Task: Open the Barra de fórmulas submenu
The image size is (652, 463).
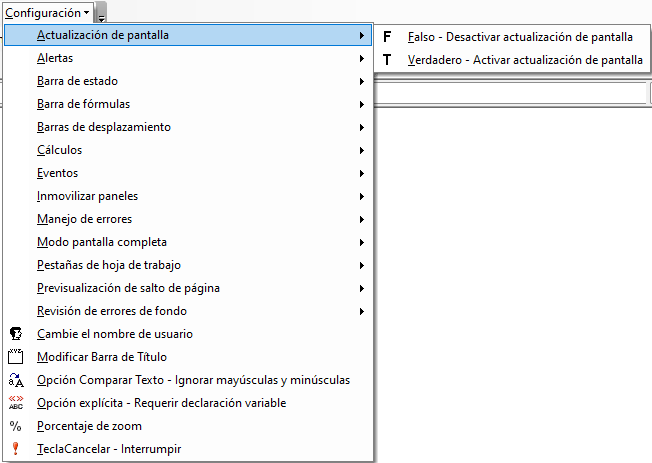Action: tap(188, 104)
